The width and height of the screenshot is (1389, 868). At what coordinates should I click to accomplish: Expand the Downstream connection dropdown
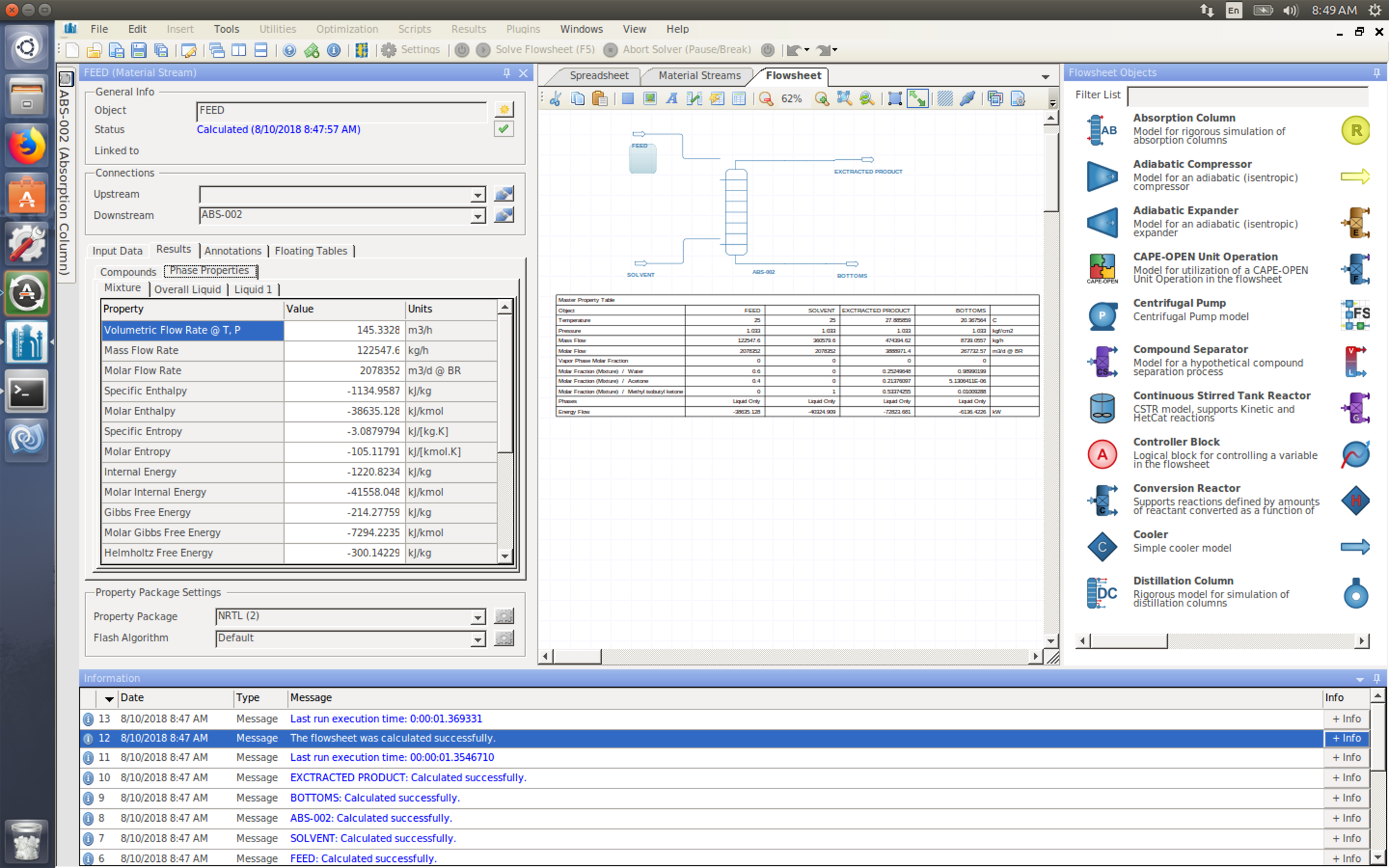point(477,216)
